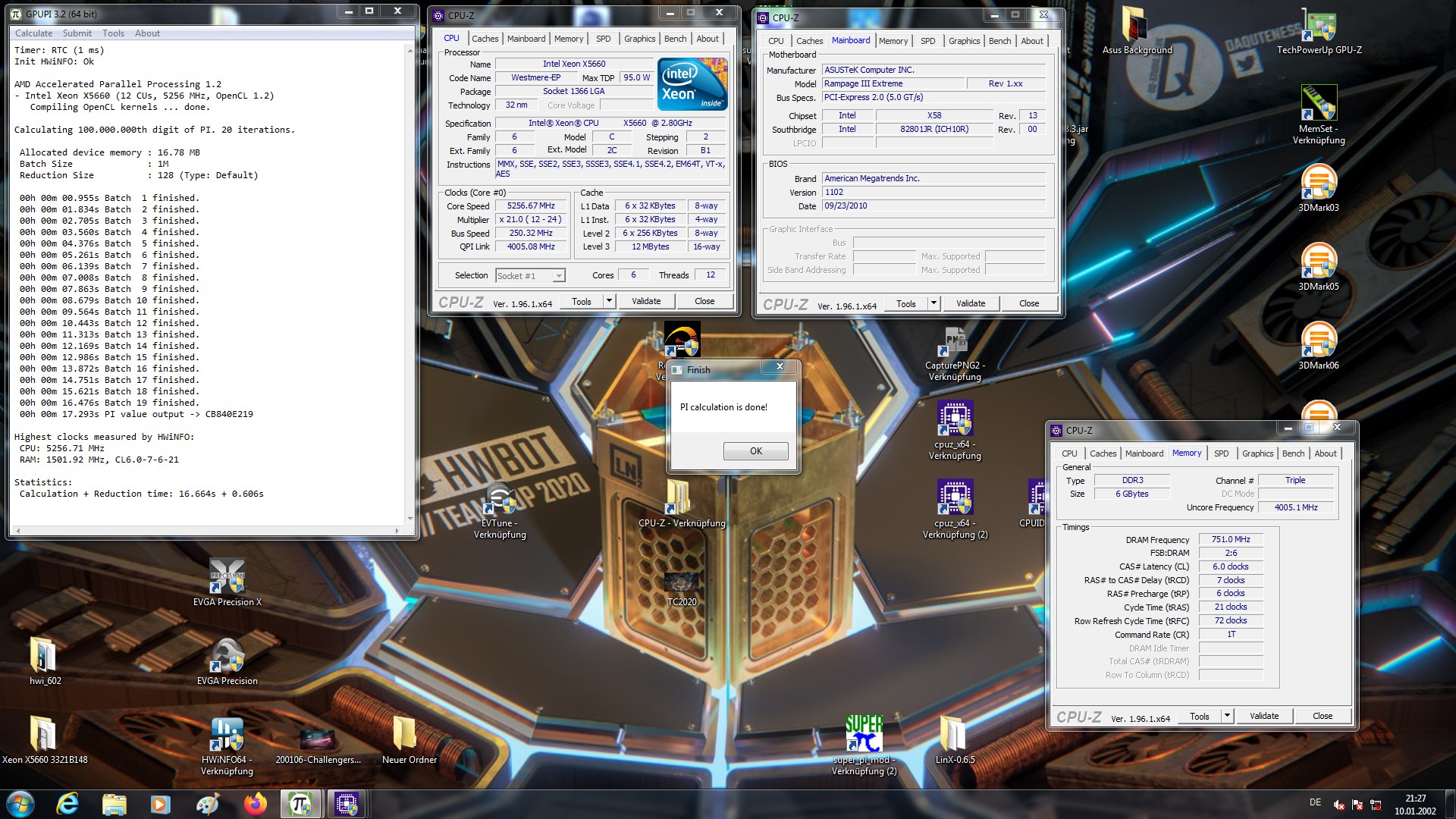Click Validate in Memory CPU-Z window
Image resolution: width=1456 pixels, height=819 pixels.
pos(1264,716)
